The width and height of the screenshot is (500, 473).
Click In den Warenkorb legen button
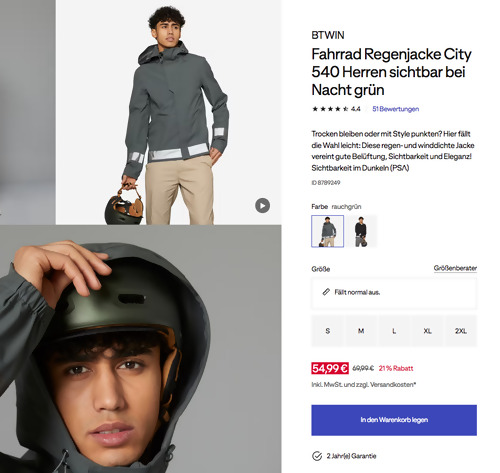click(x=394, y=420)
